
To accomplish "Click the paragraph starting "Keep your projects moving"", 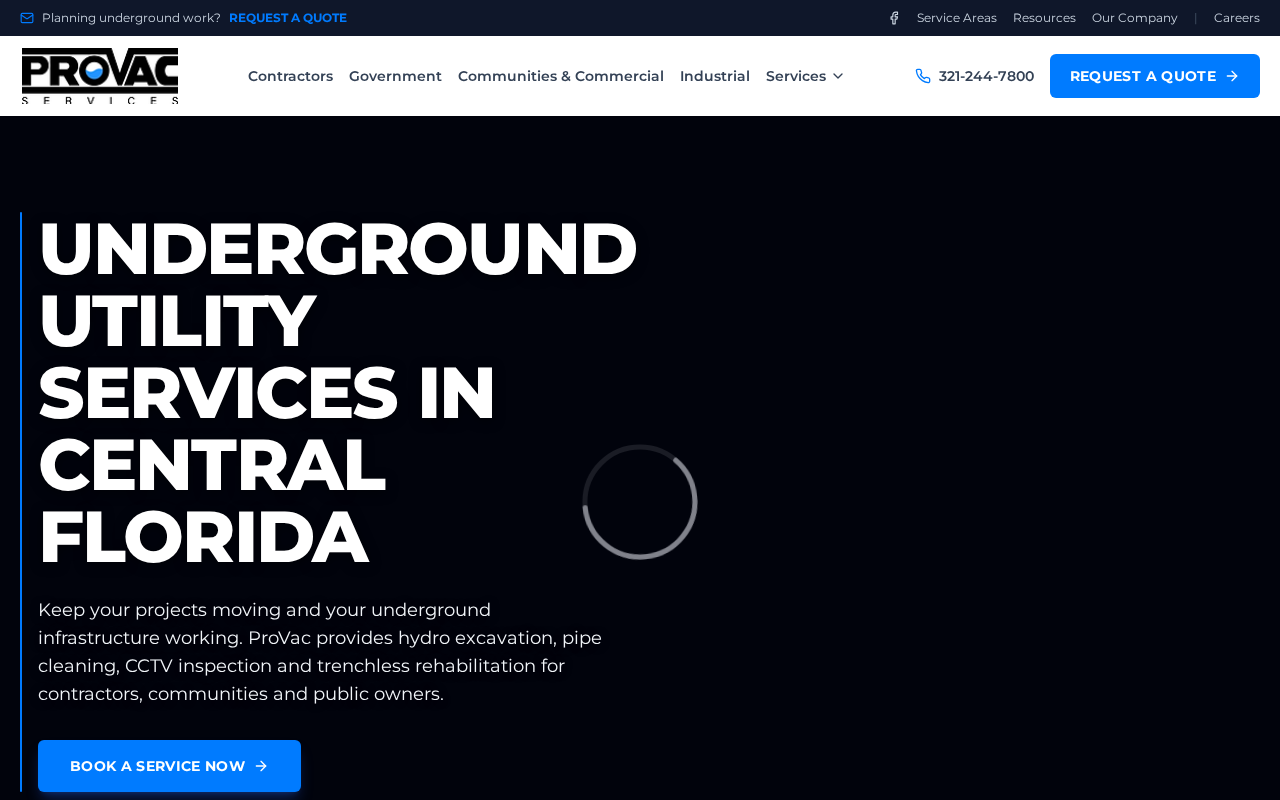I will [x=320, y=652].
